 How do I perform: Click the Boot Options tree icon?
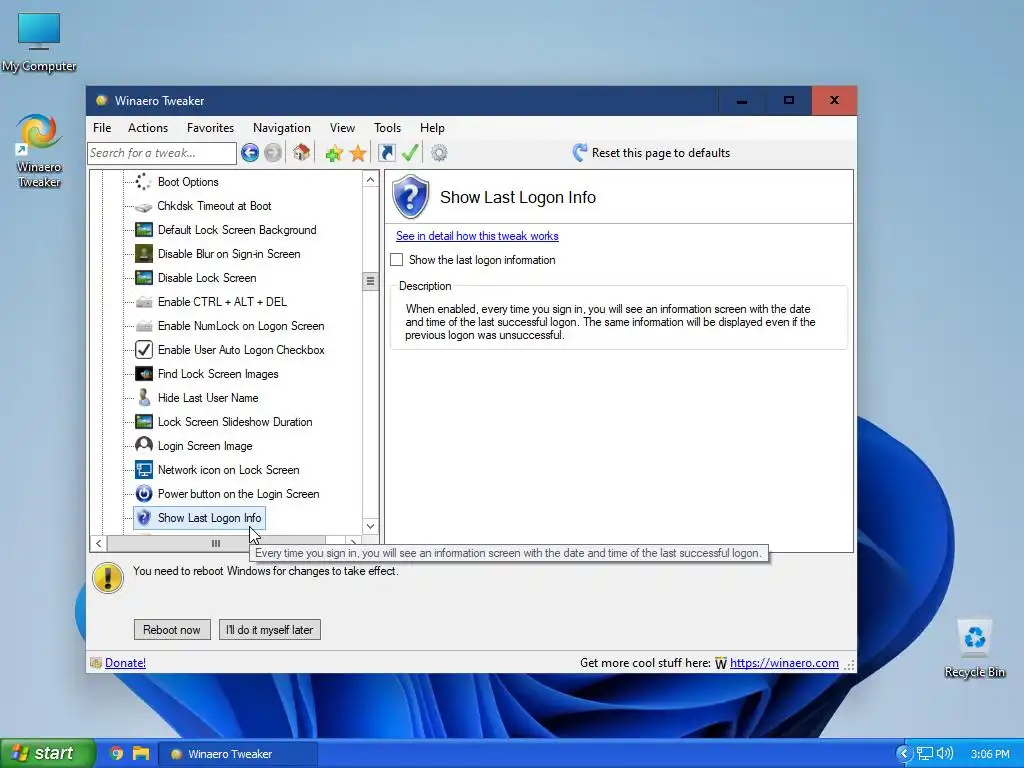click(x=144, y=182)
